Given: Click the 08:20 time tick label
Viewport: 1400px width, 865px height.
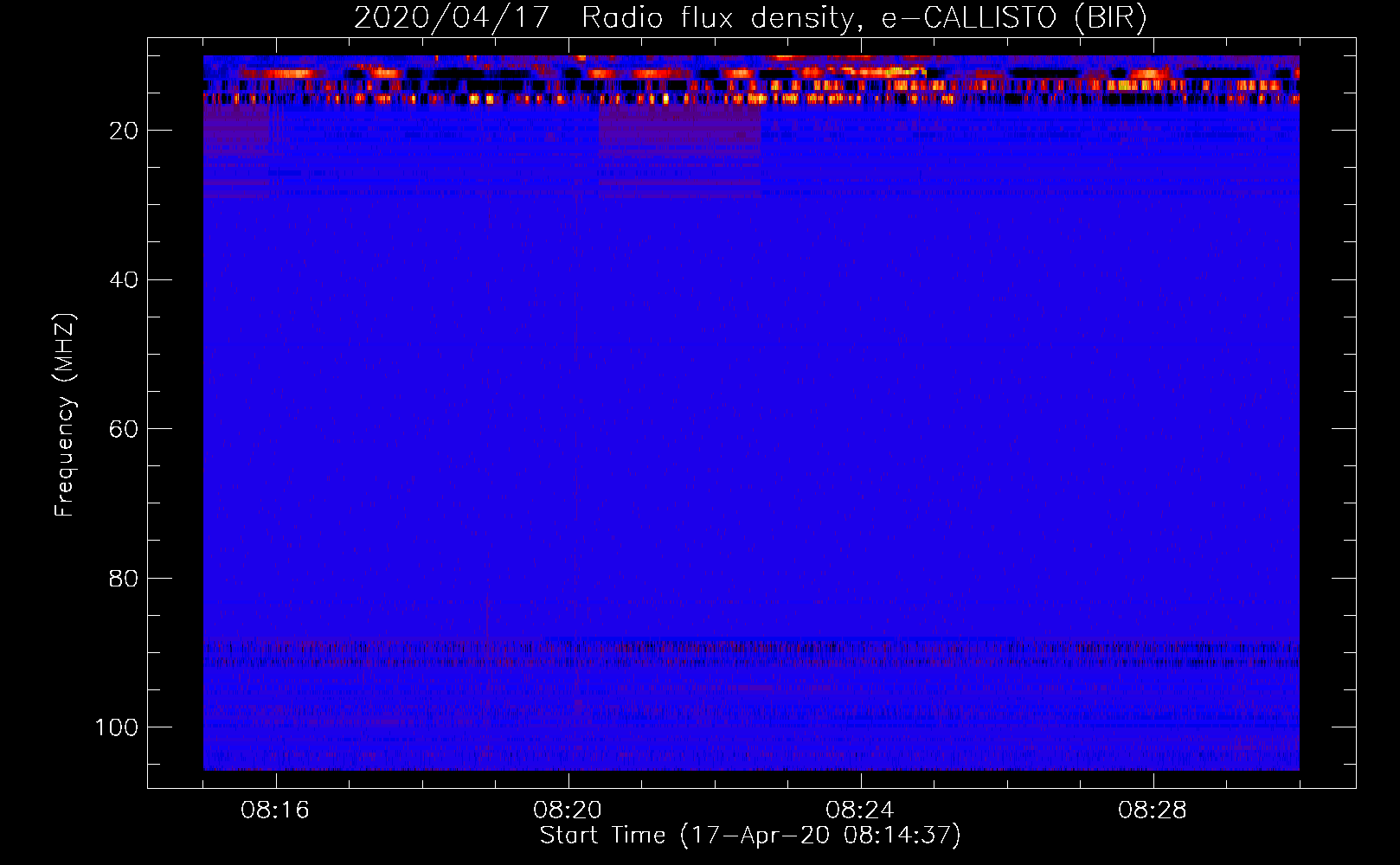Looking at the screenshot, I should 568,811.
